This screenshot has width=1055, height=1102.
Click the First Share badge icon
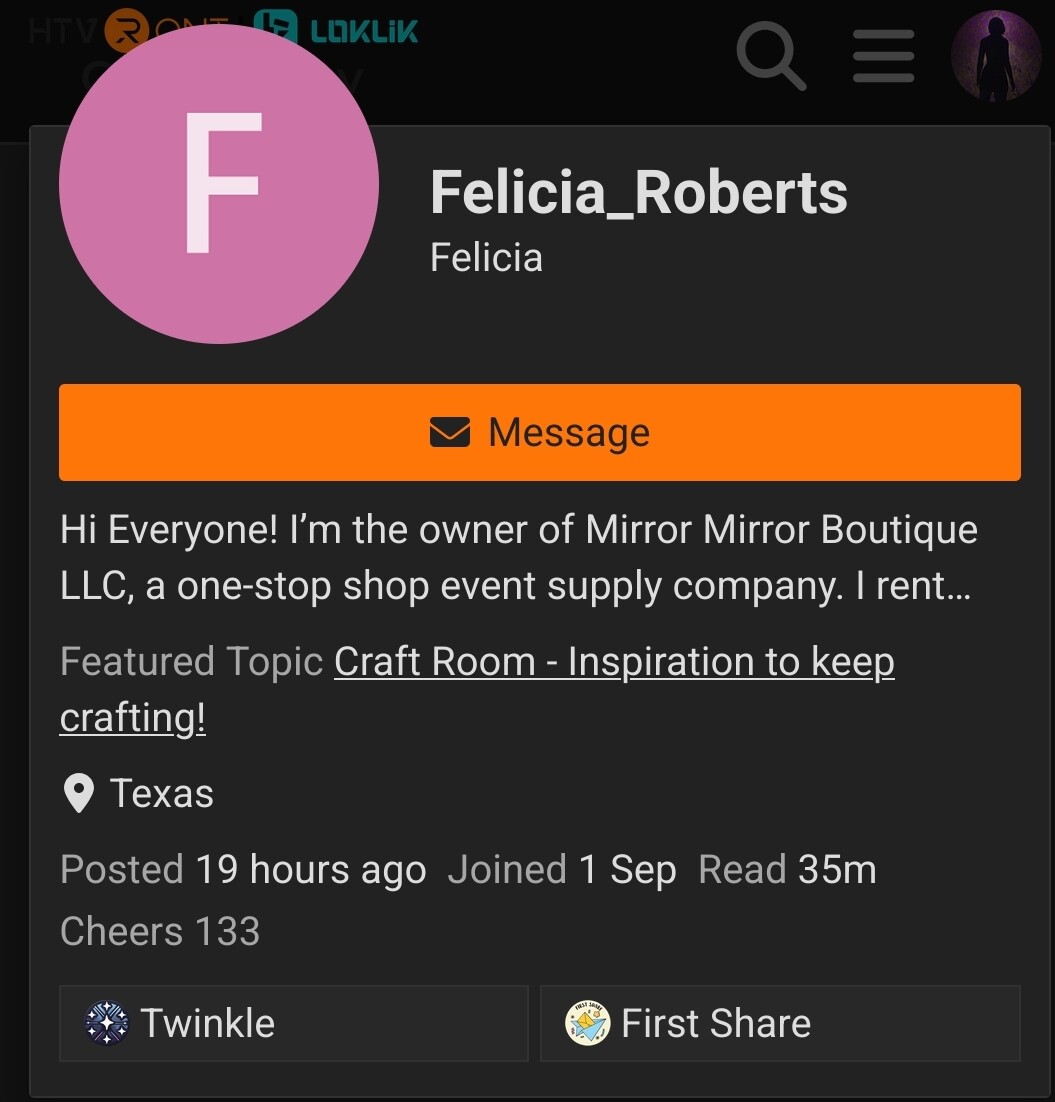587,1023
